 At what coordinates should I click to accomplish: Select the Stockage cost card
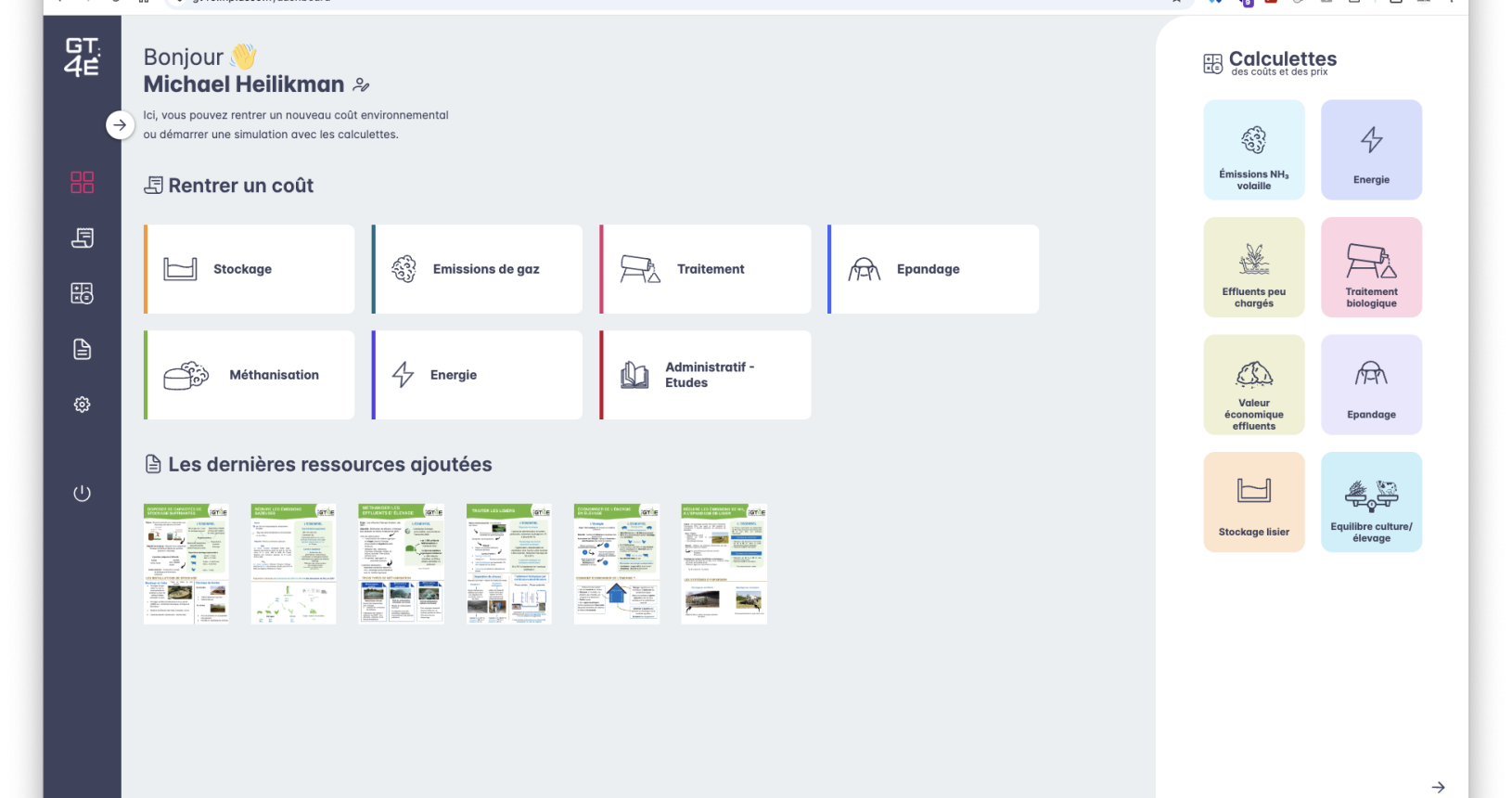click(250, 269)
